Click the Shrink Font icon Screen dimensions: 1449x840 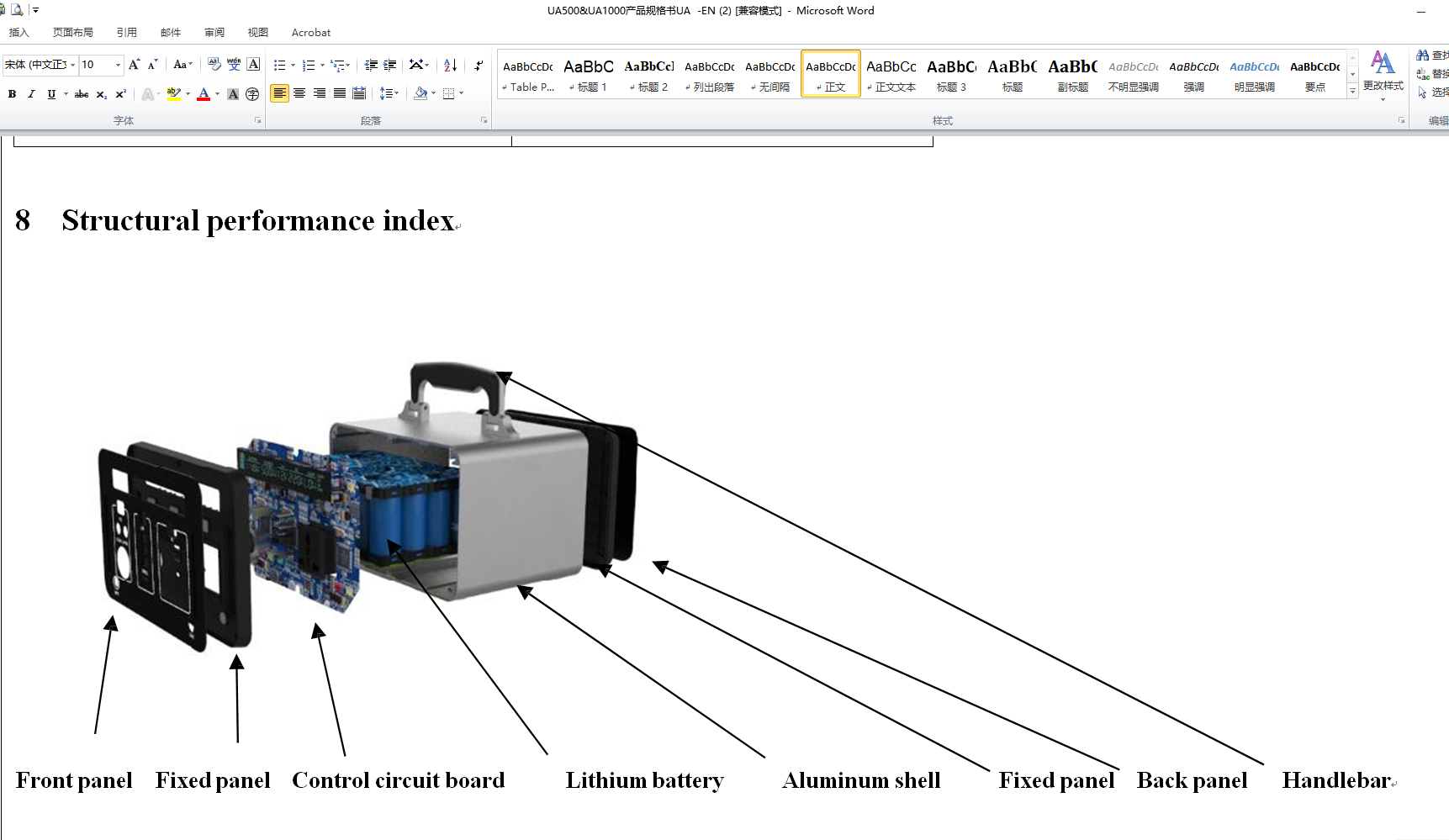click(152, 65)
